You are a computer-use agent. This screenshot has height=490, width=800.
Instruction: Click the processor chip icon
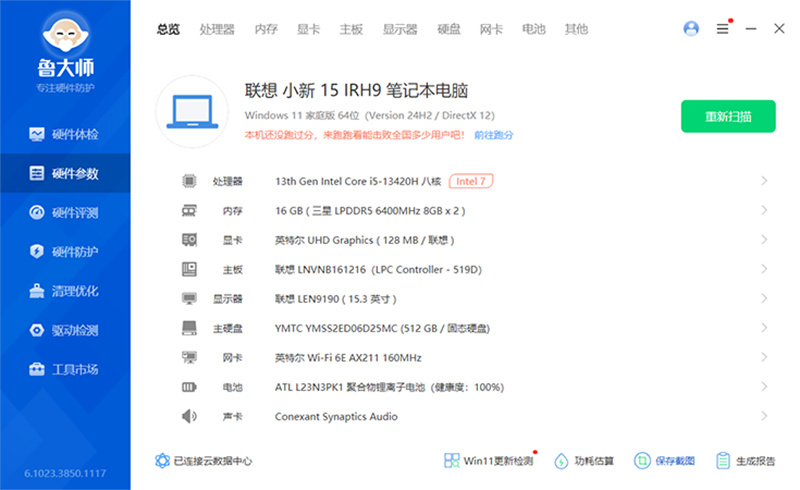click(189, 181)
